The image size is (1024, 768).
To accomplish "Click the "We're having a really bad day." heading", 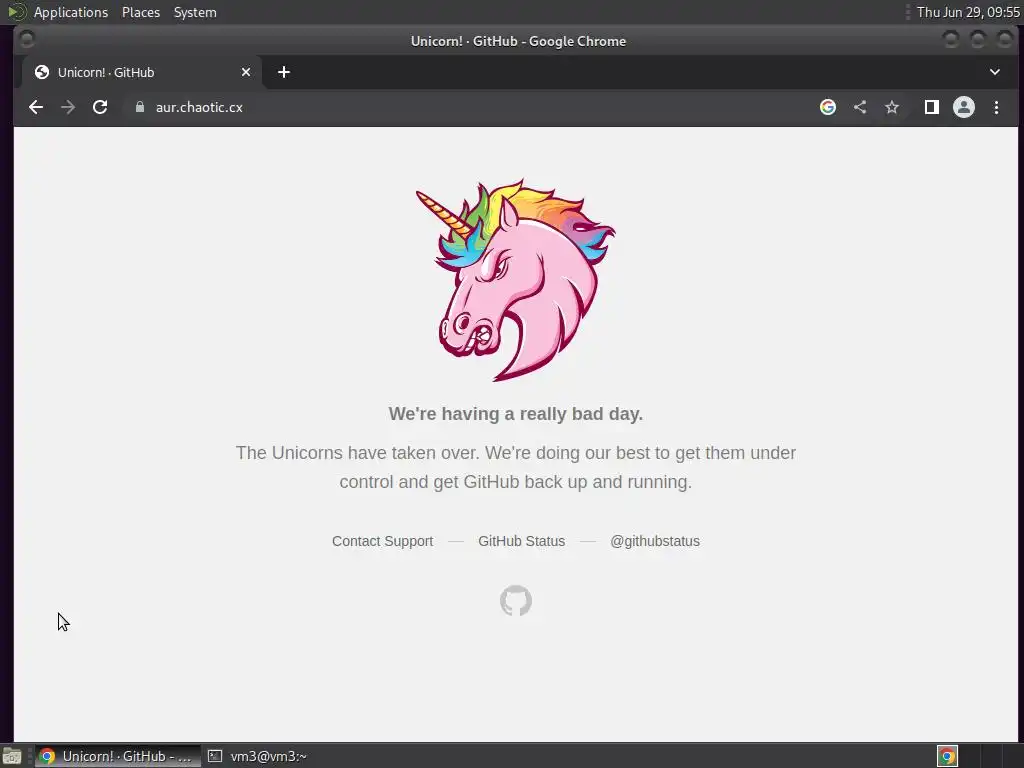I will [x=515, y=413].
